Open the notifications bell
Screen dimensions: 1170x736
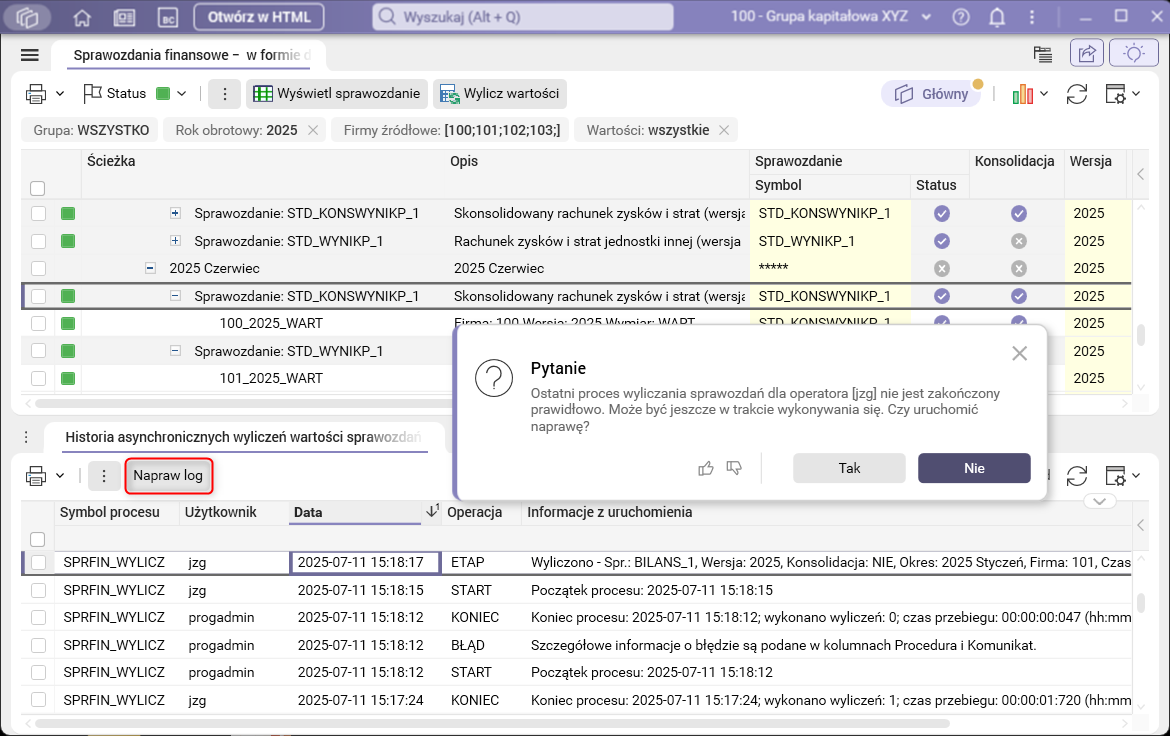[x=997, y=16]
